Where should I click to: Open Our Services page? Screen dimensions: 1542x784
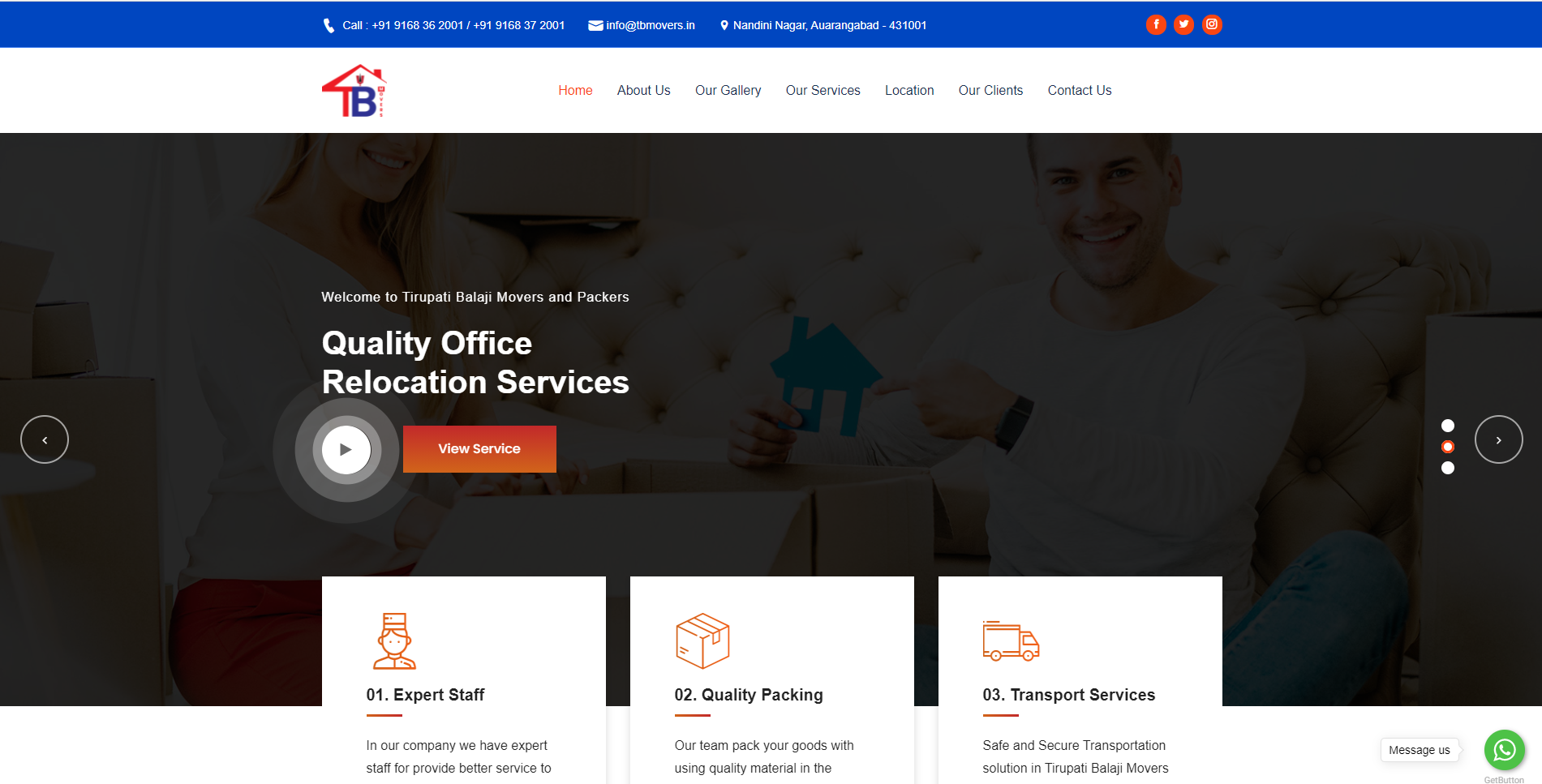823,90
